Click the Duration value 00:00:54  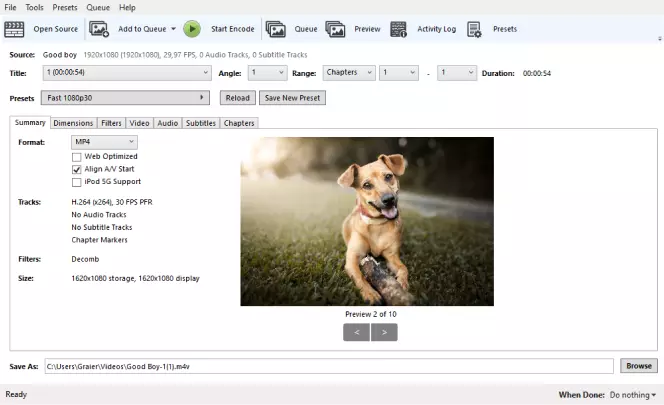coord(537,73)
